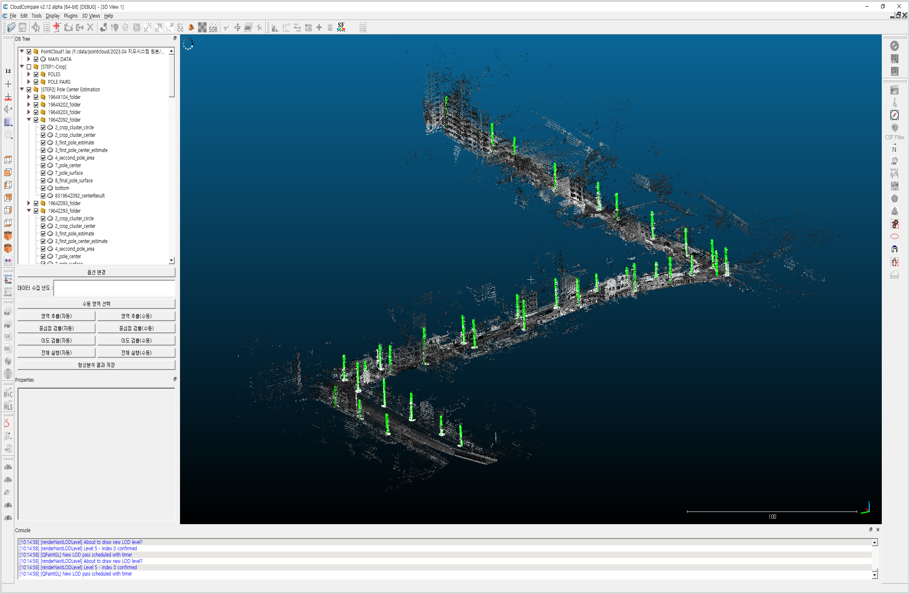Uncheck the MAIN DATA checkbox

tap(36, 59)
